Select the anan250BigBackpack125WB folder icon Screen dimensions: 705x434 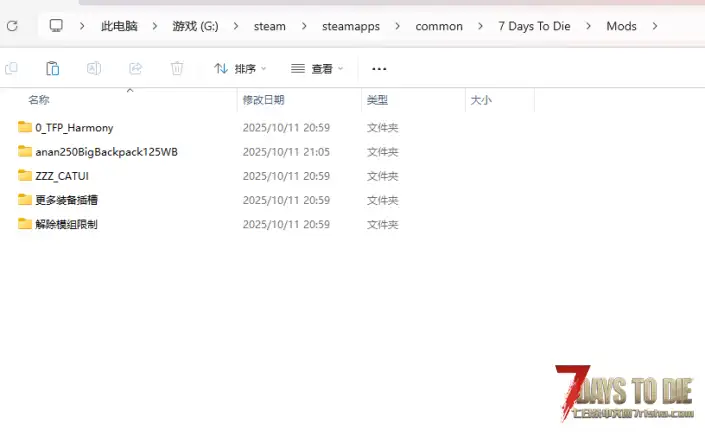point(25,152)
